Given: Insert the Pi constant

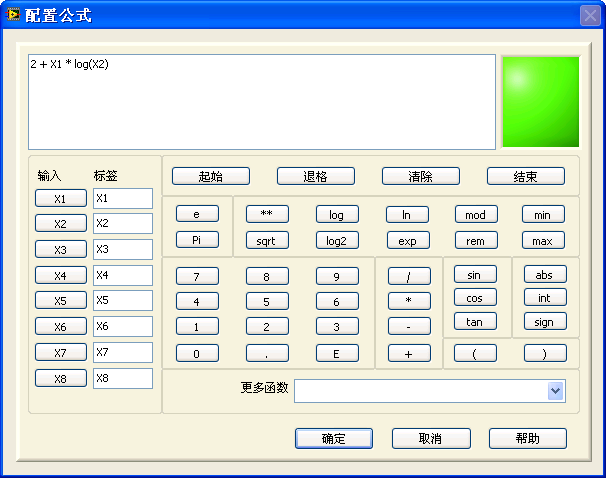Looking at the screenshot, I should (x=197, y=240).
